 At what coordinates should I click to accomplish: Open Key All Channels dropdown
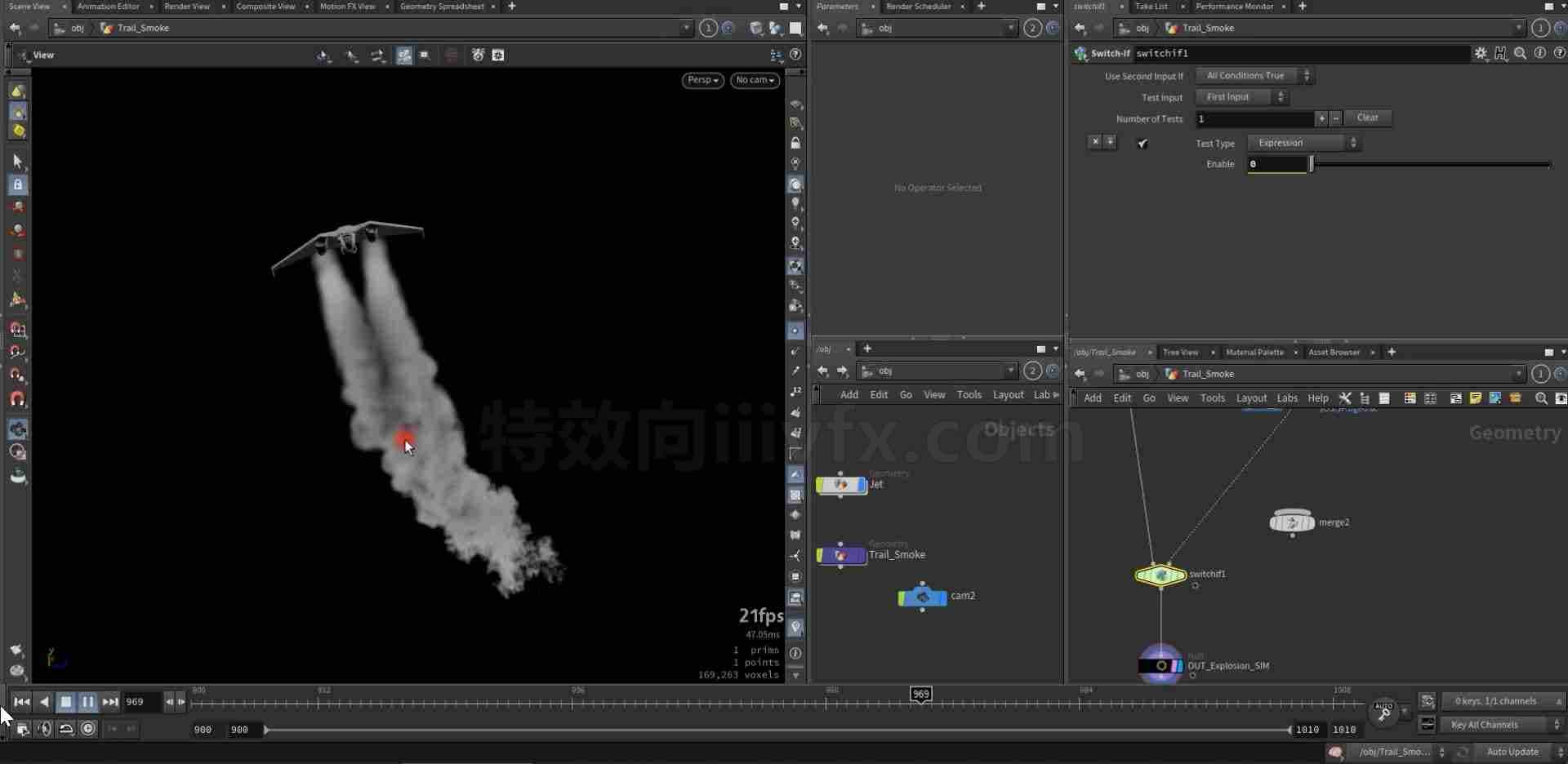point(1502,725)
